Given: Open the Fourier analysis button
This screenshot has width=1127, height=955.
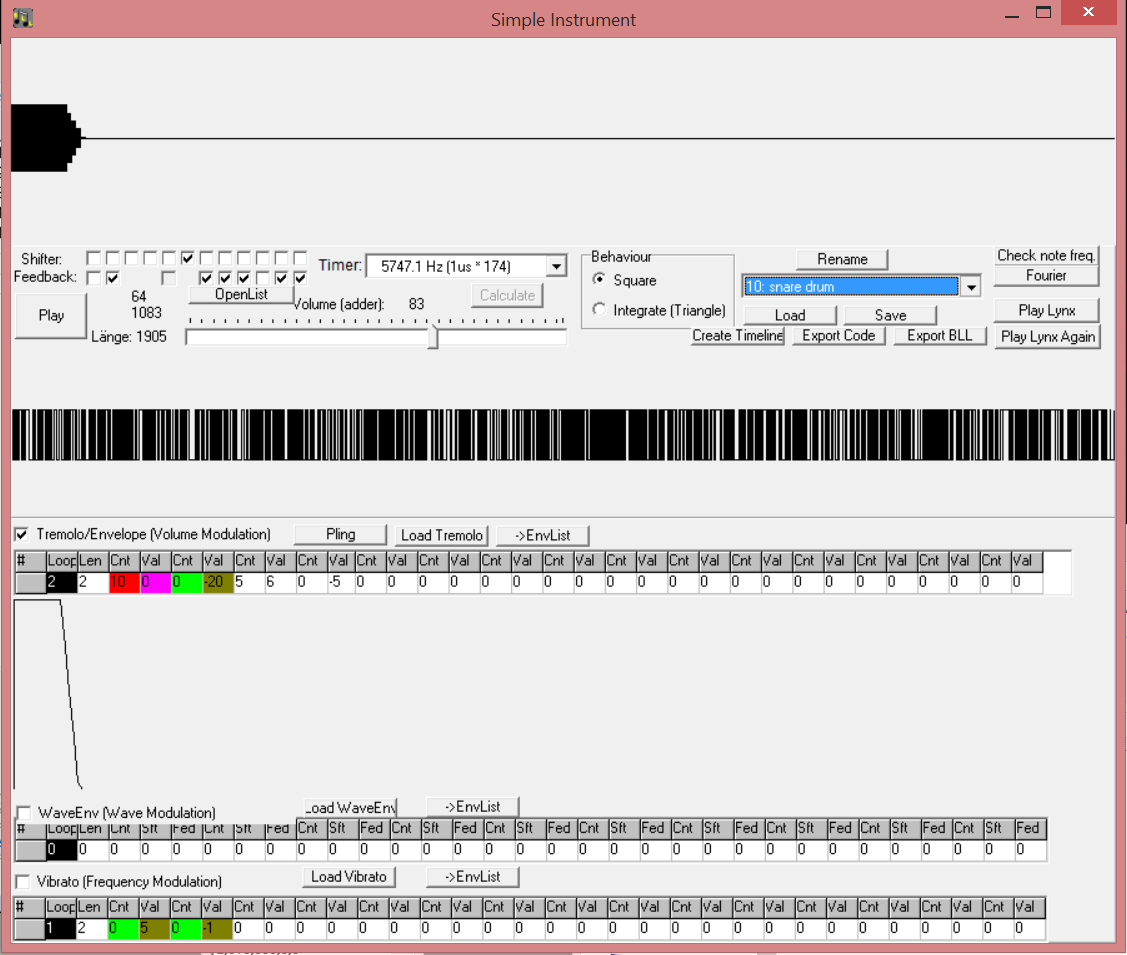Looking at the screenshot, I should (x=1046, y=275).
